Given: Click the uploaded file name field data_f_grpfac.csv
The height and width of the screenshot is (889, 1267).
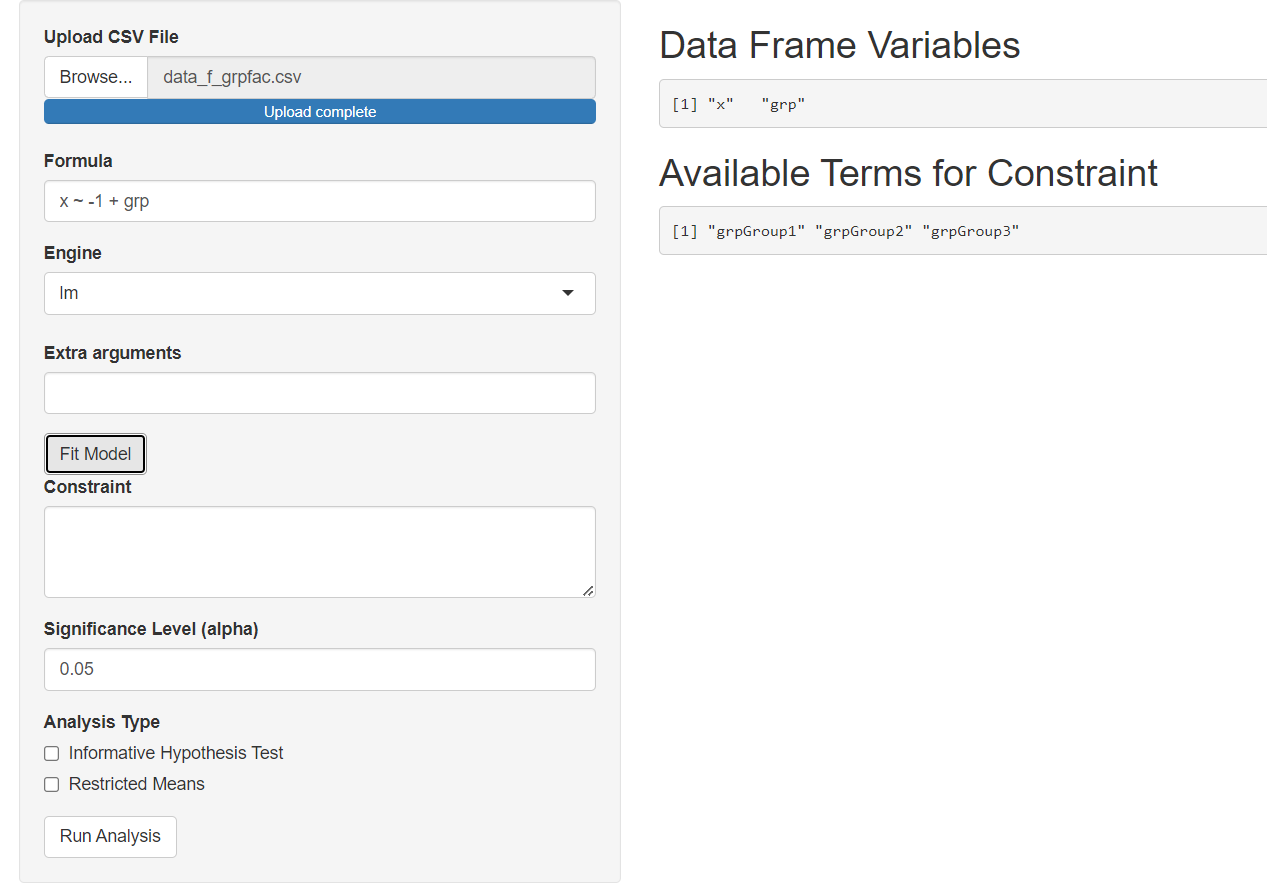Looking at the screenshot, I should (371, 77).
